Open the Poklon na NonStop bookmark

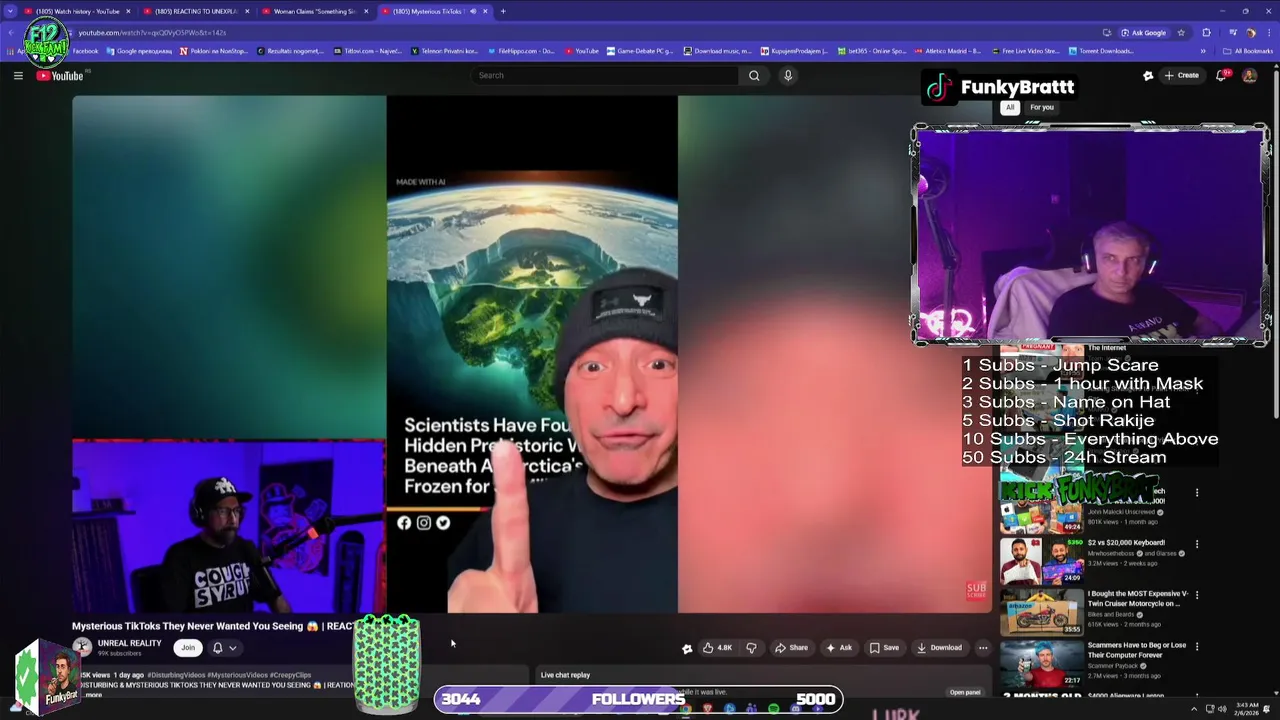(x=213, y=51)
